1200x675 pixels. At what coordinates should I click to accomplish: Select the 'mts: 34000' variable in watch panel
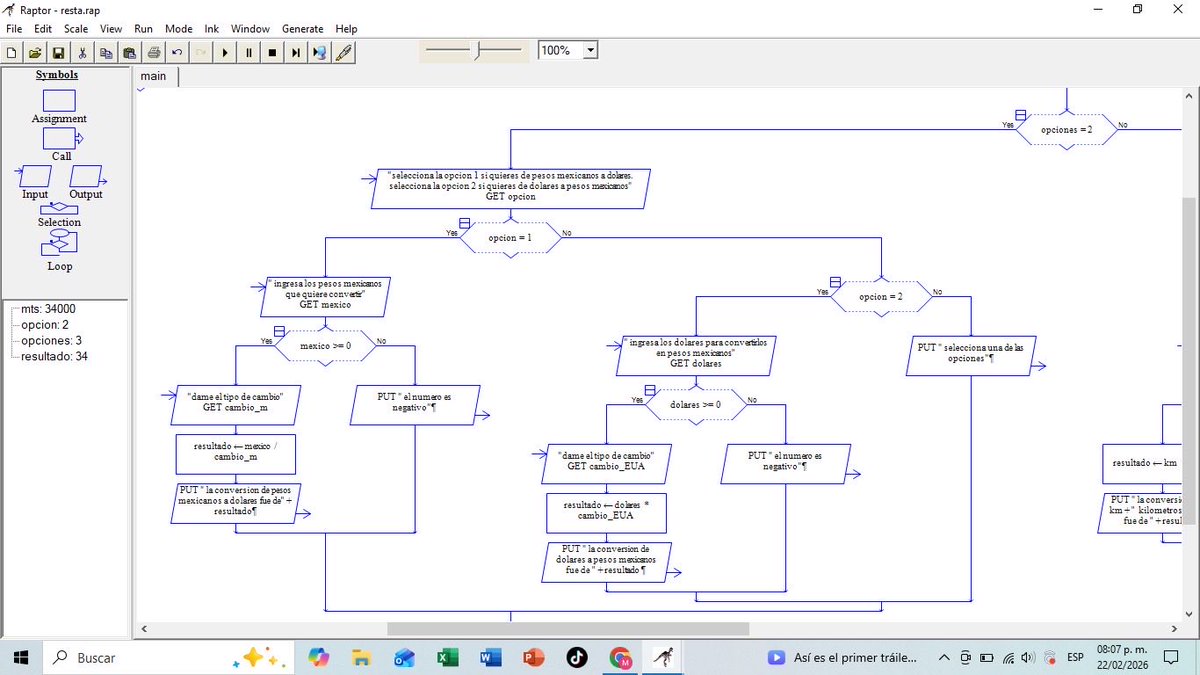[48, 309]
